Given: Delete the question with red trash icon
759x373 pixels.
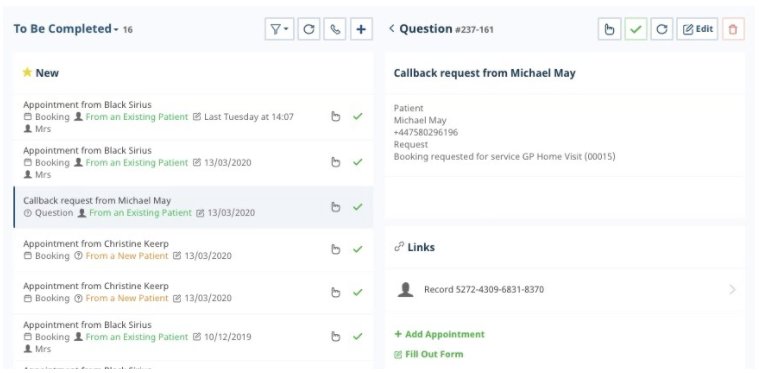Looking at the screenshot, I should tap(733, 30).
